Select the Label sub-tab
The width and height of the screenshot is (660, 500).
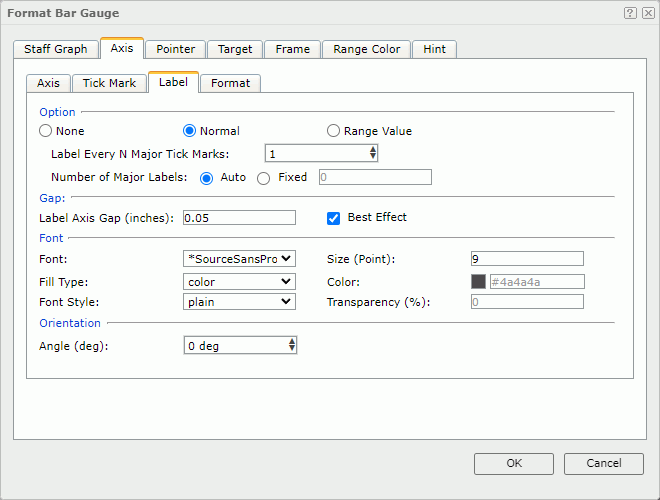(x=173, y=82)
